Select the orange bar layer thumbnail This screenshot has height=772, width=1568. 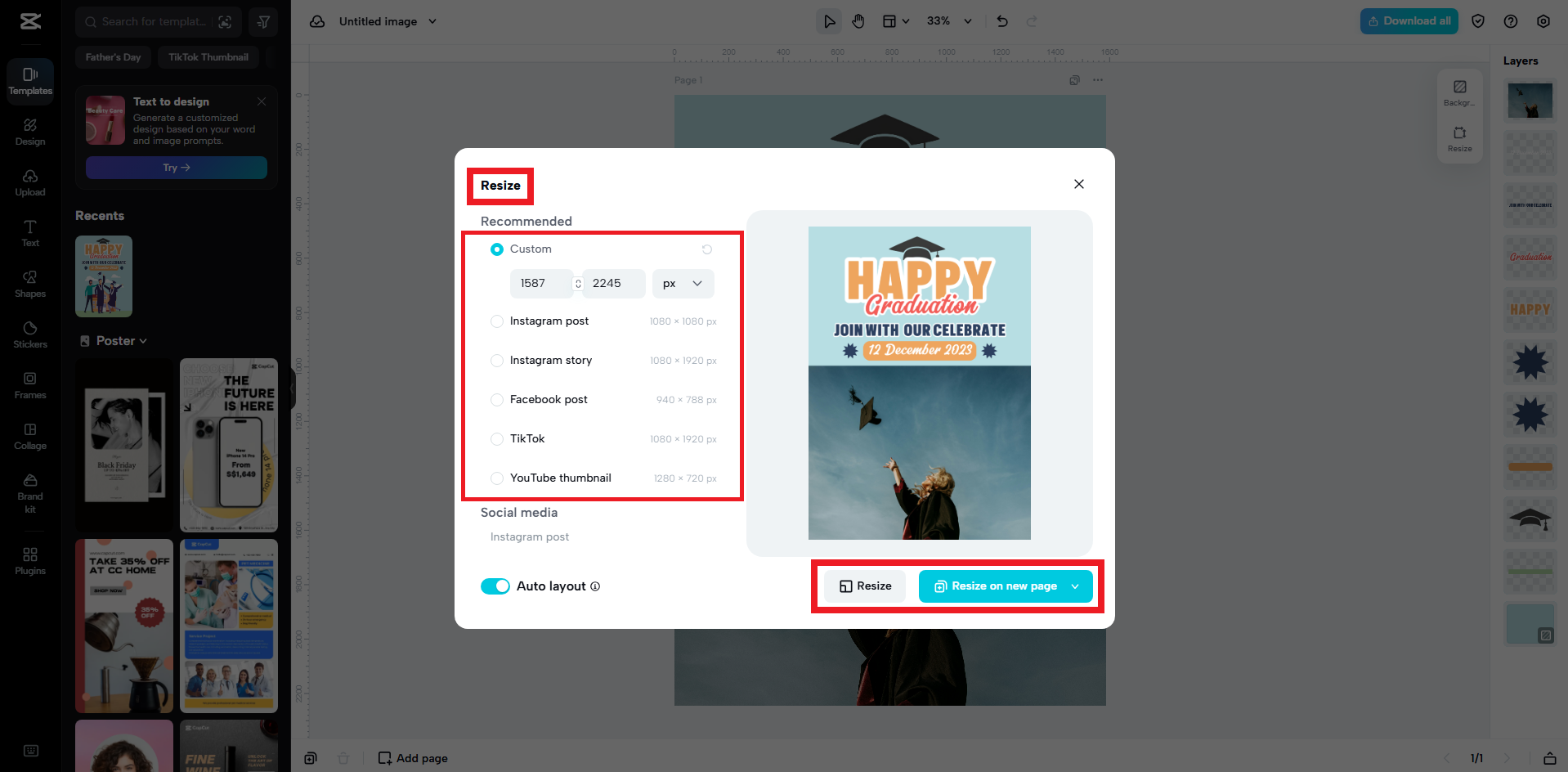[1530, 466]
